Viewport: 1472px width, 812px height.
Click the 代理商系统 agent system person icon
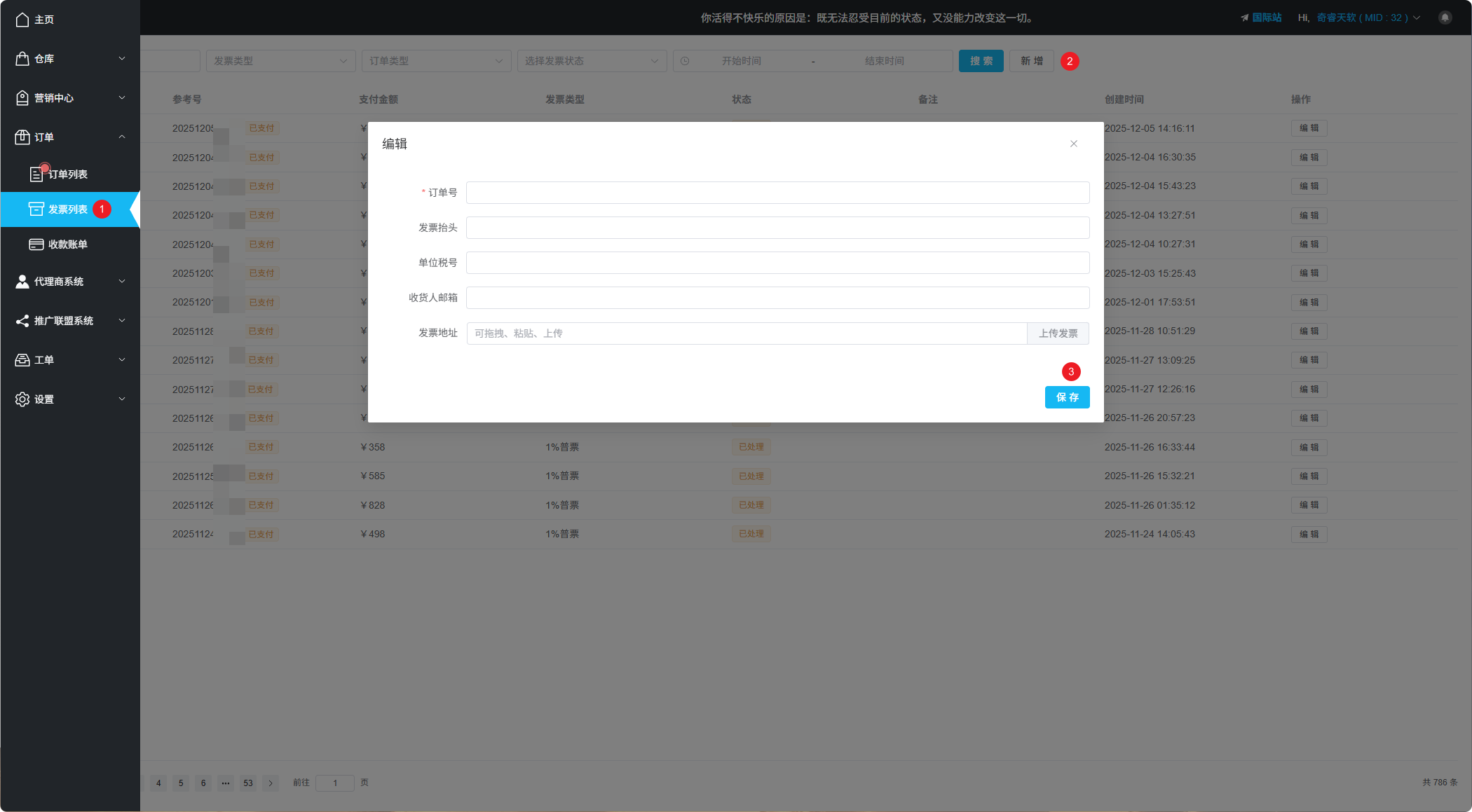click(22, 282)
